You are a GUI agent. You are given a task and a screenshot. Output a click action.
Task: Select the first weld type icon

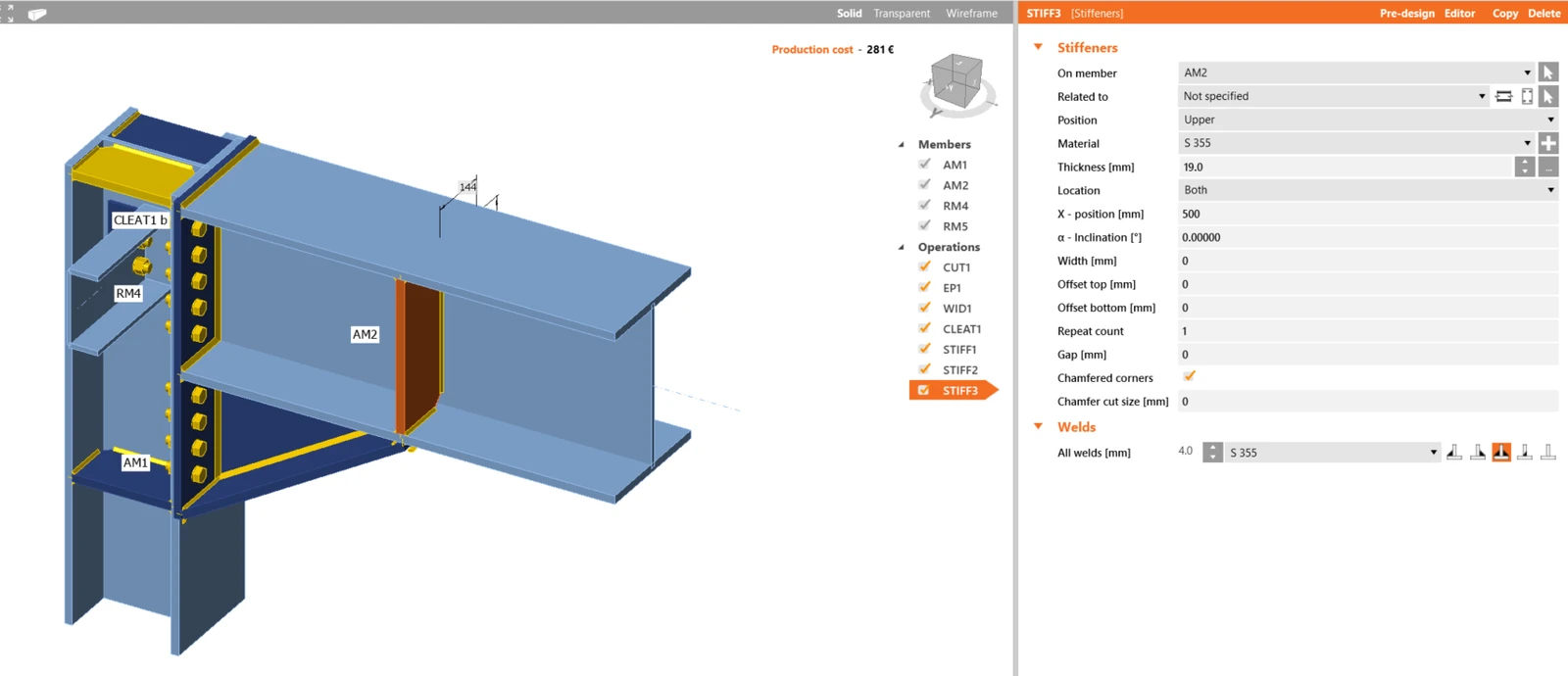click(x=1454, y=452)
